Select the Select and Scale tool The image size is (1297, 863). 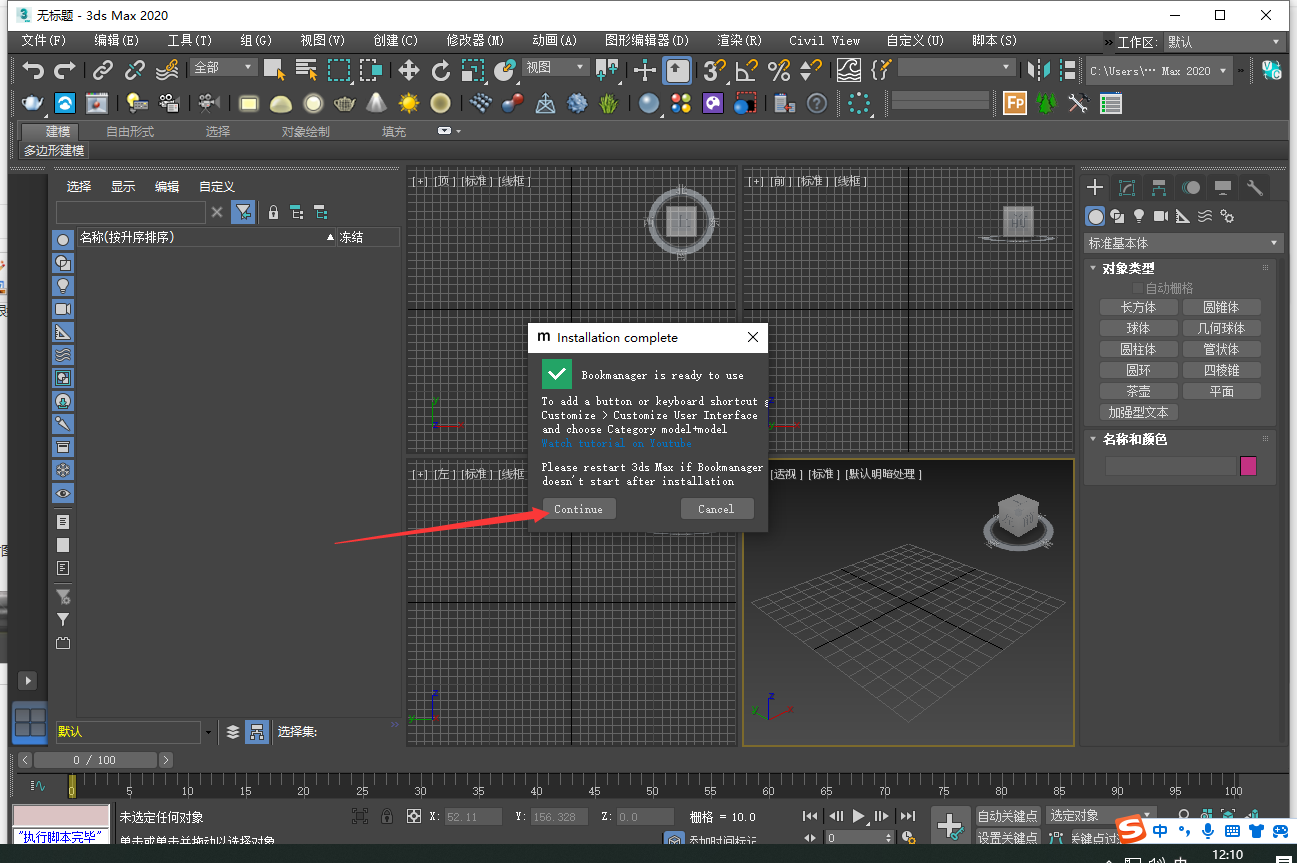[473, 70]
